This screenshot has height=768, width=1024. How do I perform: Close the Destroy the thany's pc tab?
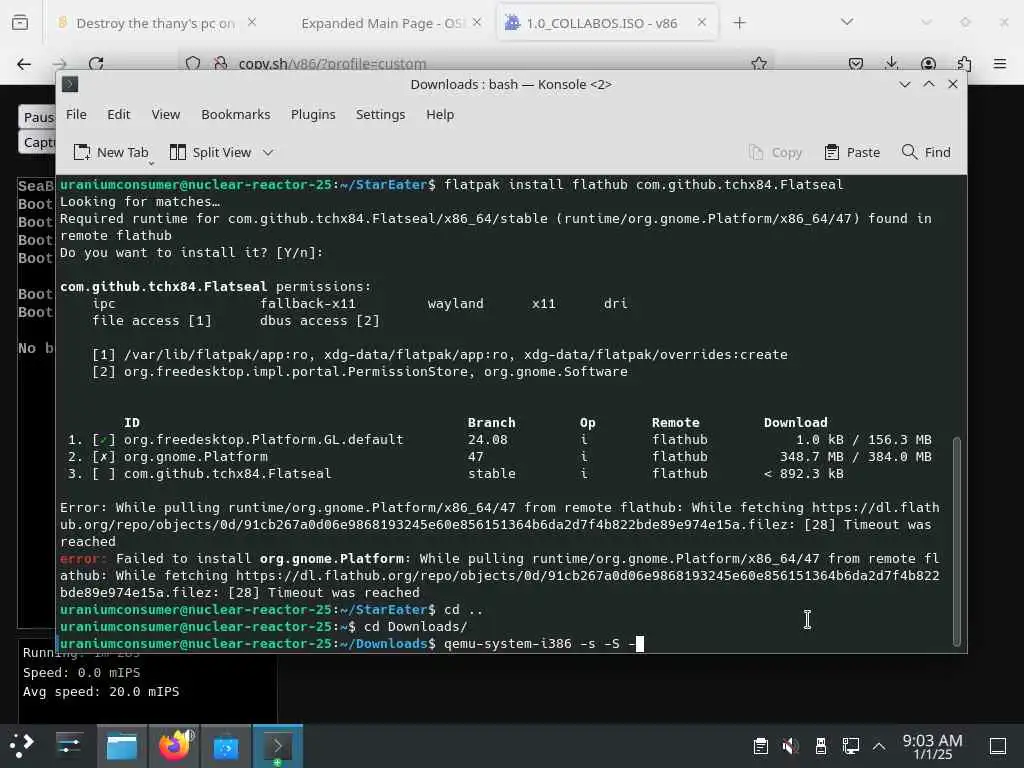(x=252, y=22)
